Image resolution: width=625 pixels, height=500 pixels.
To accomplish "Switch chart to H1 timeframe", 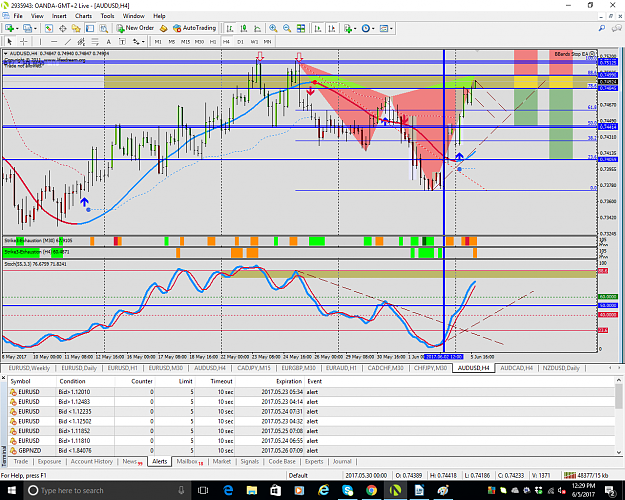I will point(213,41).
